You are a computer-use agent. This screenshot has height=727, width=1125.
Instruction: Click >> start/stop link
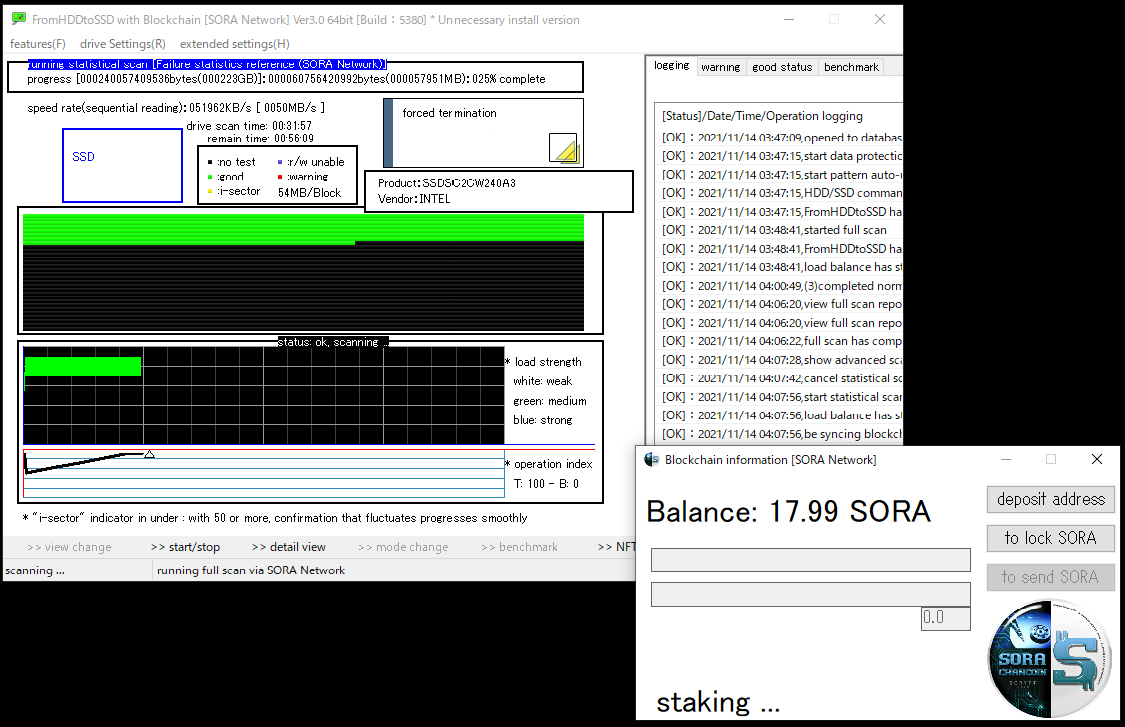click(185, 547)
